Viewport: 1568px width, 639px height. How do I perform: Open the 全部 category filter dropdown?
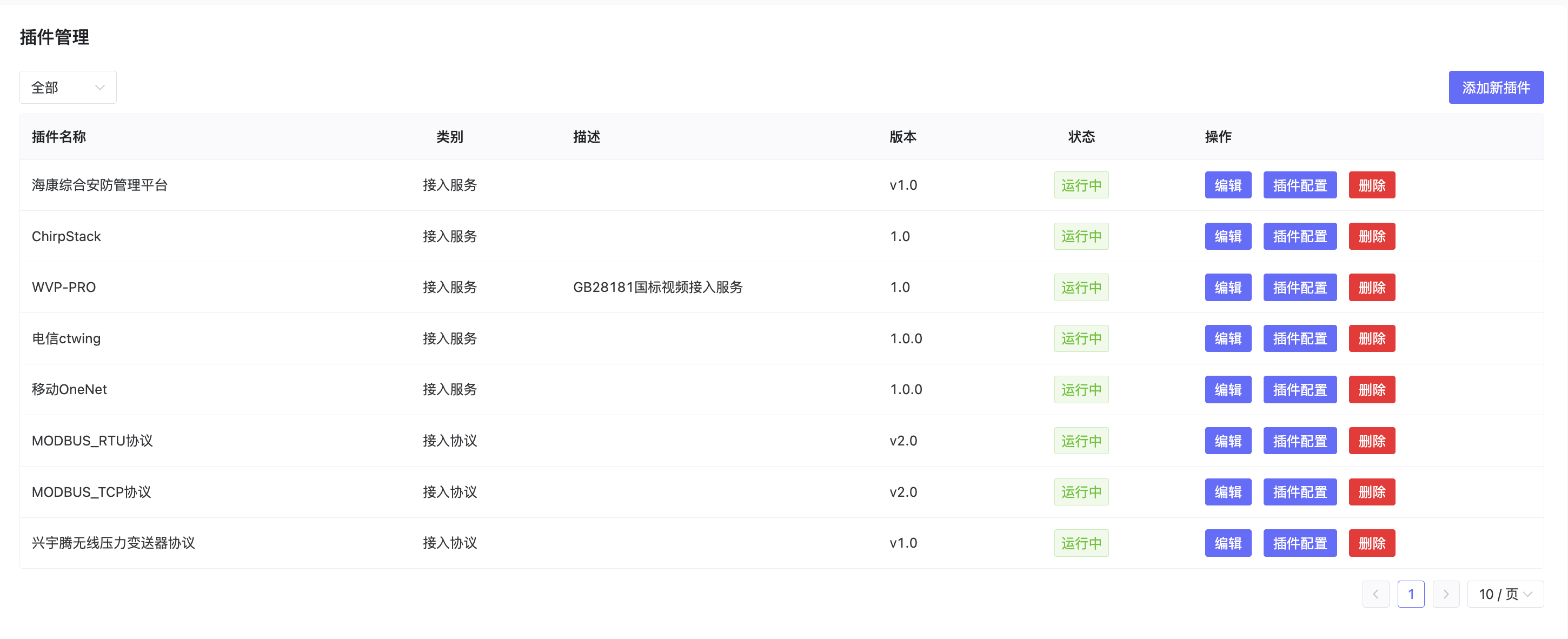point(68,88)
